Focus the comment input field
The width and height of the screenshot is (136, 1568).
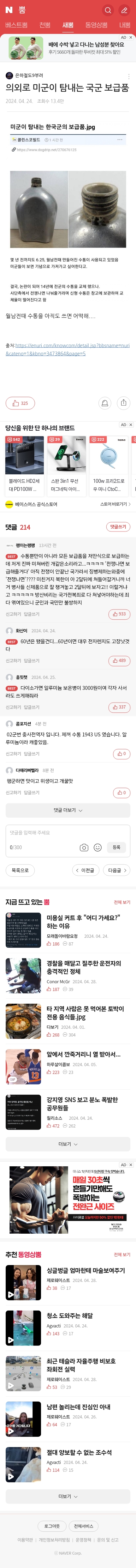tap(68, 832)
